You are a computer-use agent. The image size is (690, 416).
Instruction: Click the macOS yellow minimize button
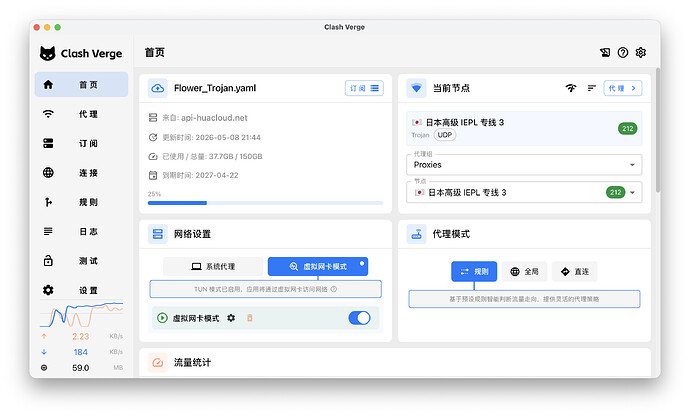tap(47, 27)
